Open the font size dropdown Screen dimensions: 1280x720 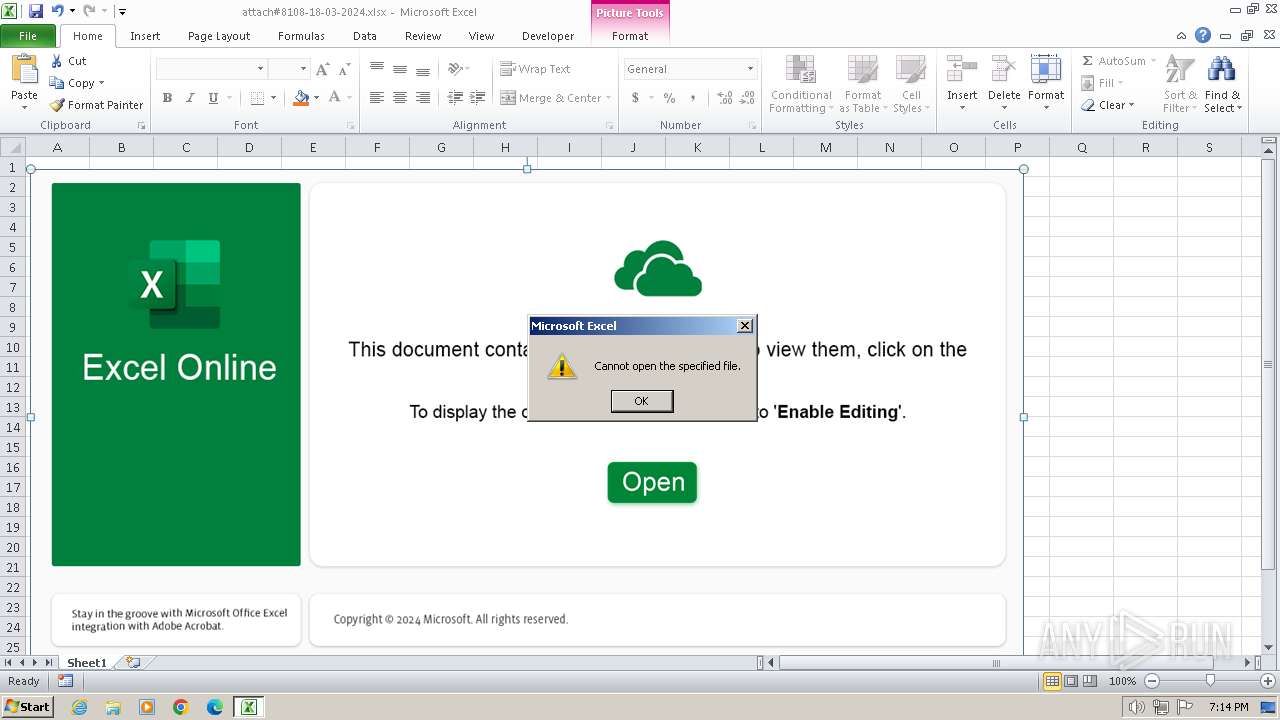click(x=302, y=69)
